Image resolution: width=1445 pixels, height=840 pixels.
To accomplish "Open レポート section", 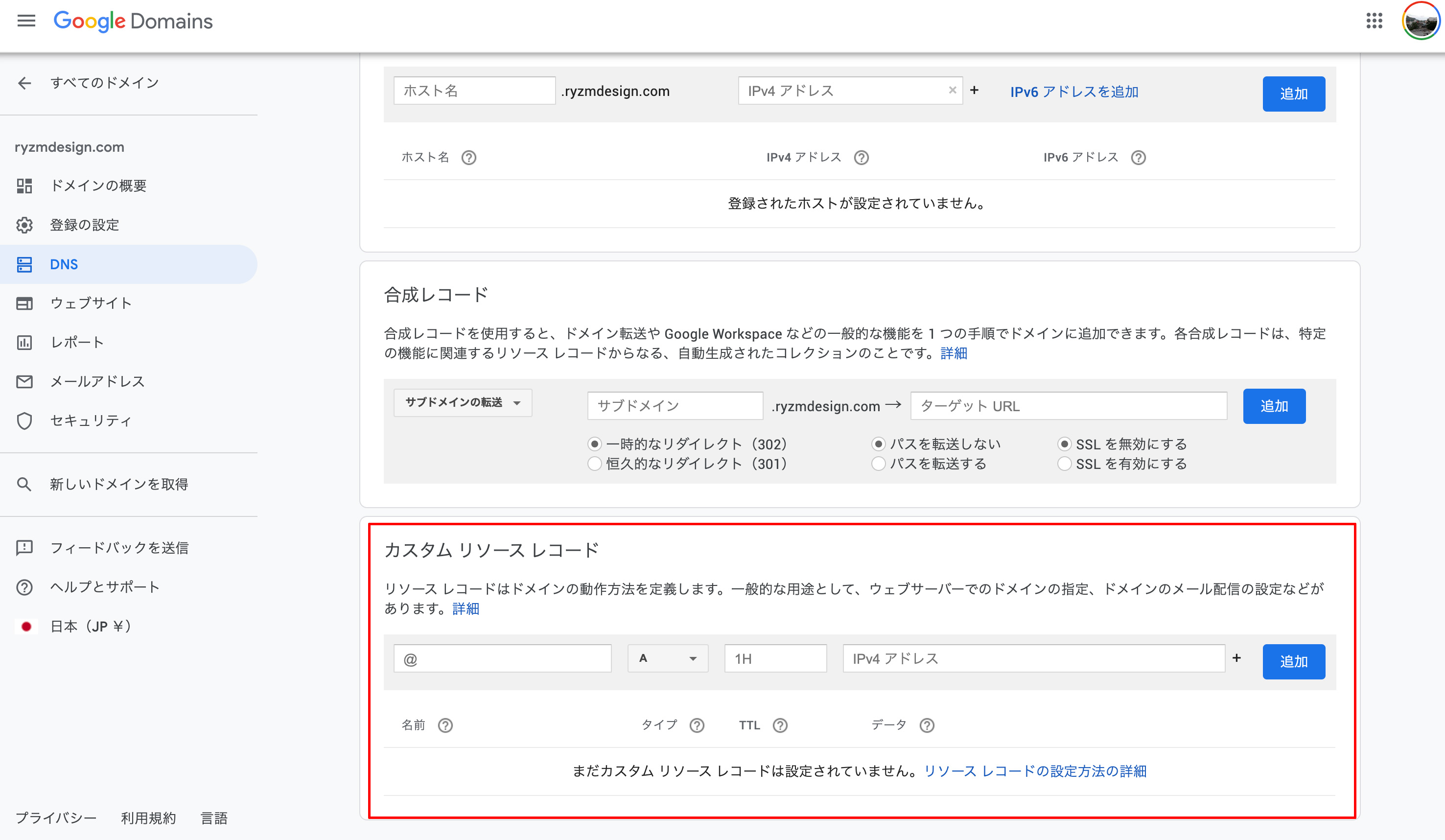I will click(x=77, y=342).
